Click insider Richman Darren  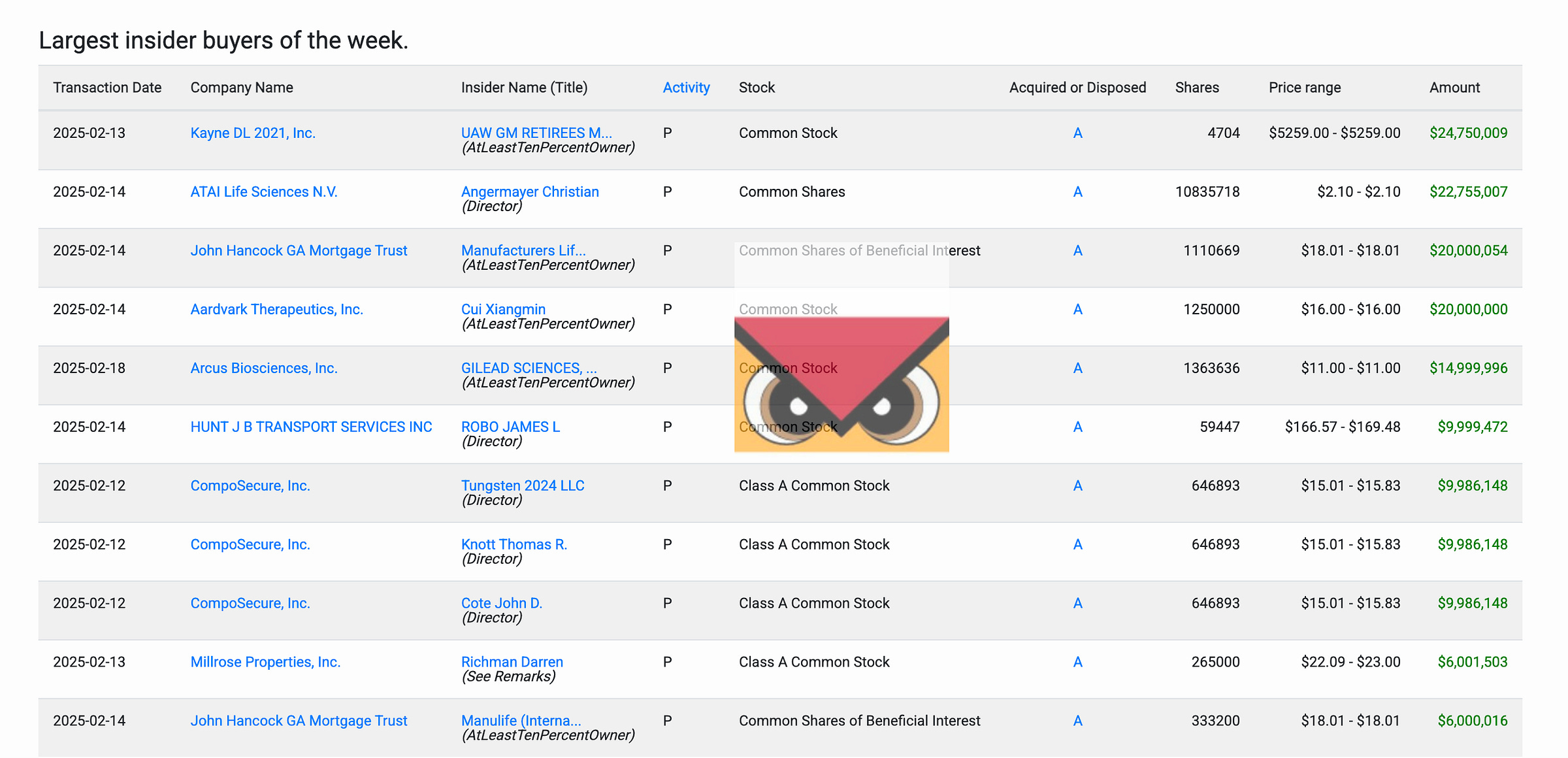click(x=512, y=663)
